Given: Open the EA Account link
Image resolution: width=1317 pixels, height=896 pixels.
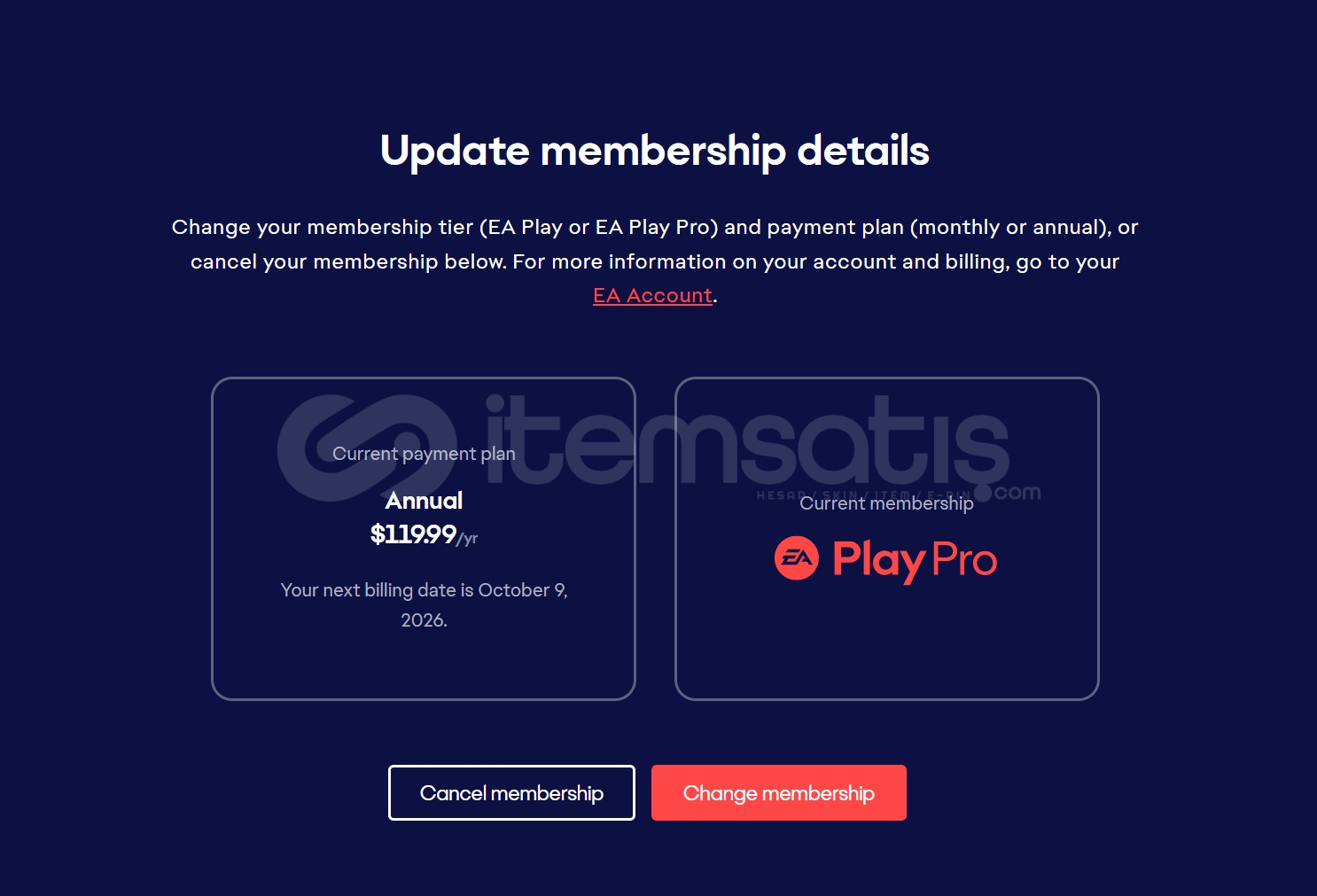Looking at the screenshot, I should (652, 295).
